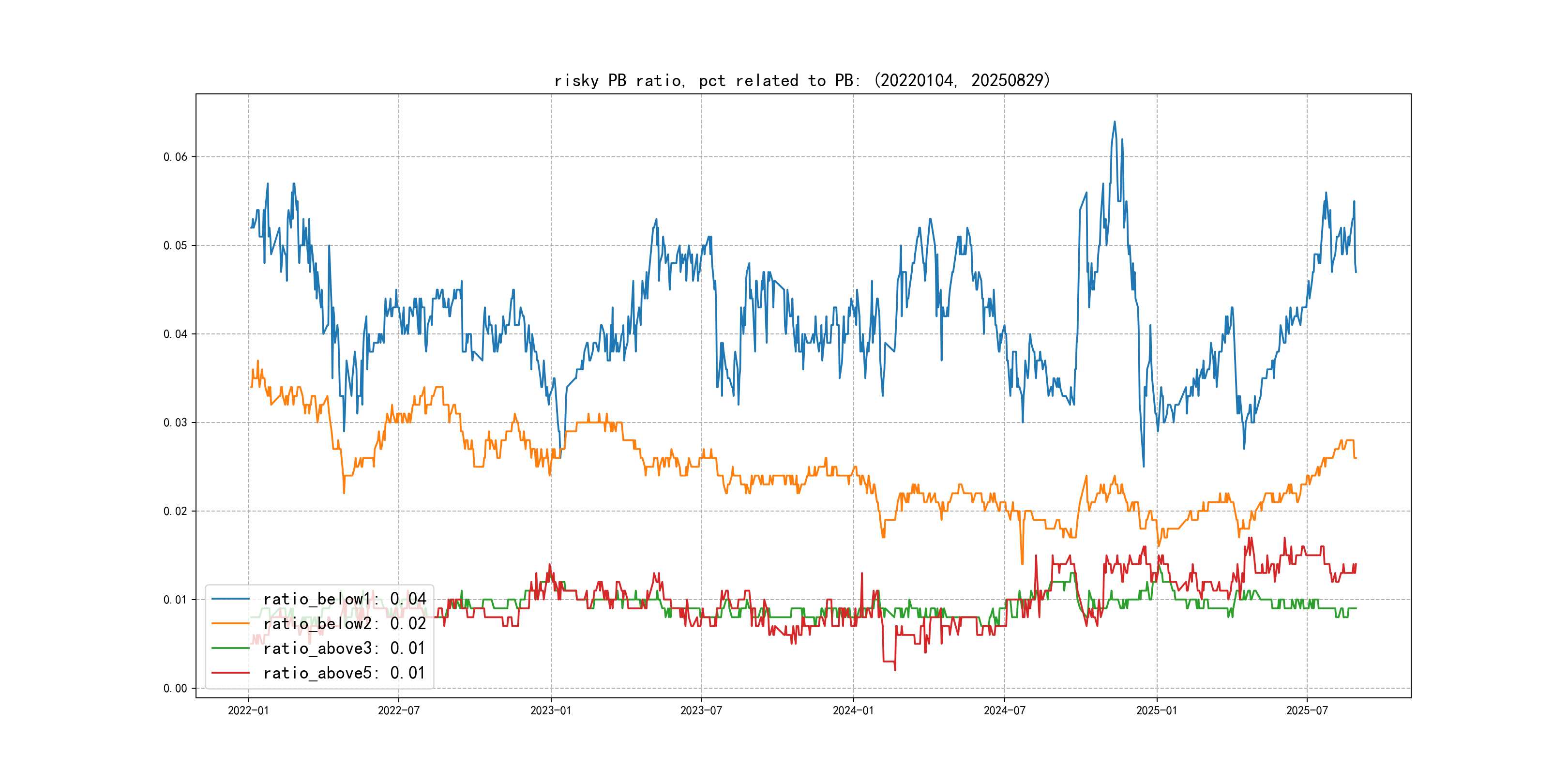Click the 0.00 y-axis tick label

[x=175, y=689]
